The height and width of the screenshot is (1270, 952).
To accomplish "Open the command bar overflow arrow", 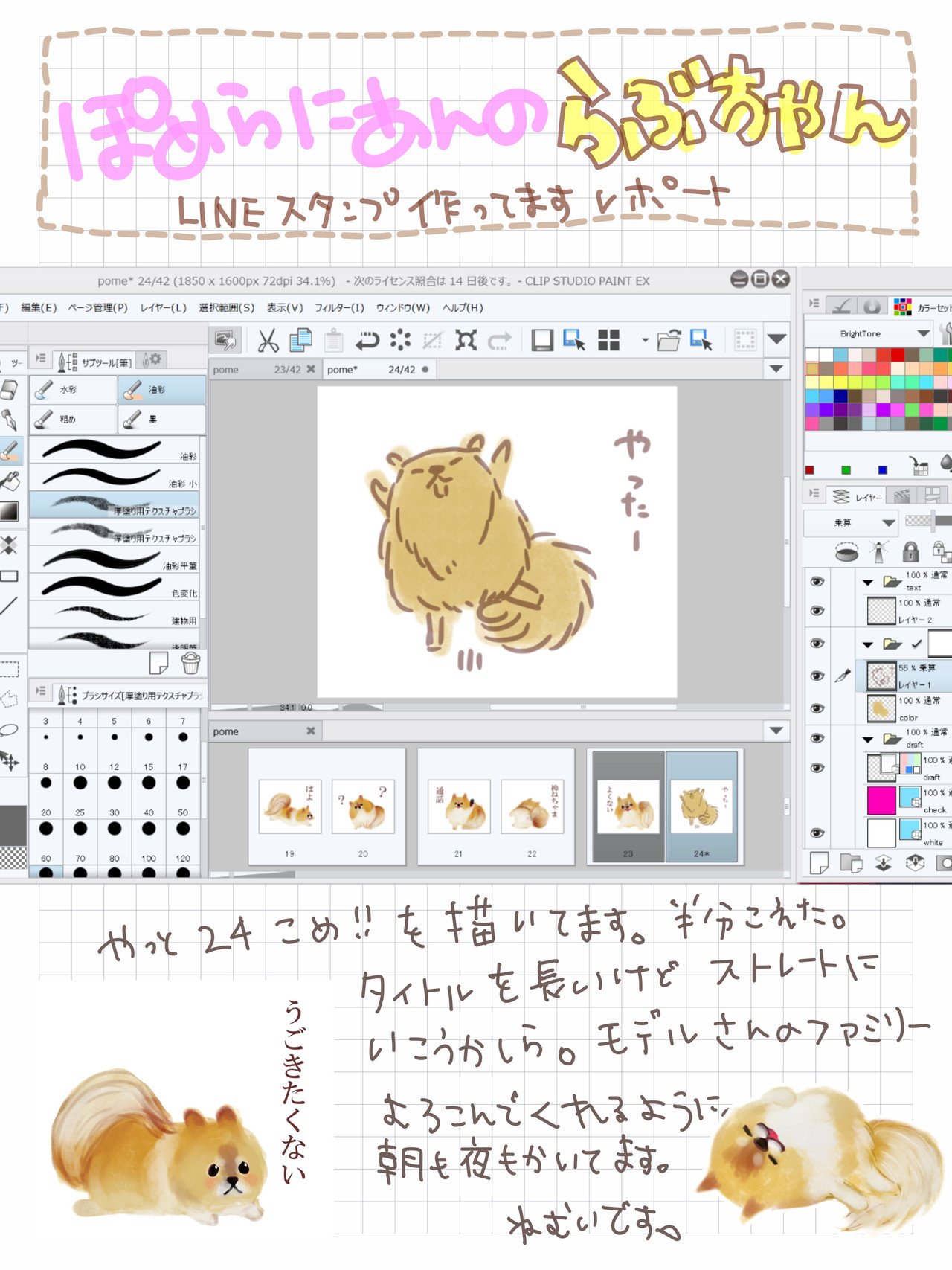I will (776, 340).
